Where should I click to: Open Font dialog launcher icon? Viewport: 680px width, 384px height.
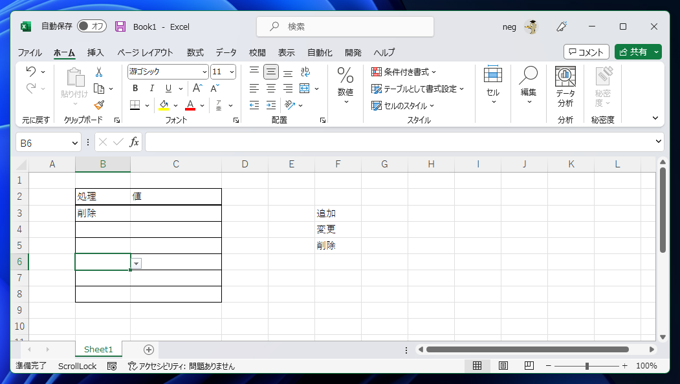point(235,120)
